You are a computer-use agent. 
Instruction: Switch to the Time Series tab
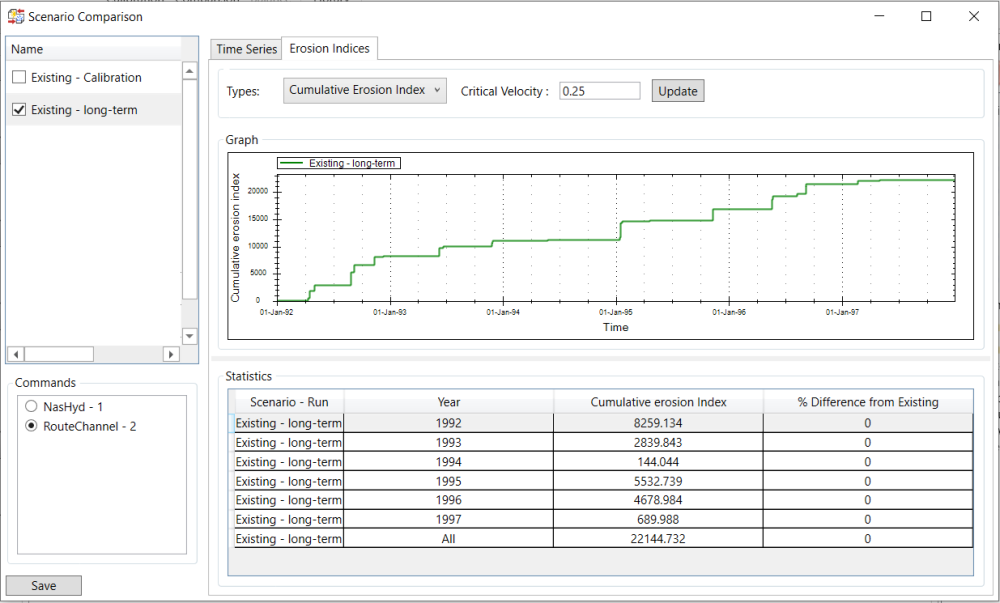(x=247, y=49)
